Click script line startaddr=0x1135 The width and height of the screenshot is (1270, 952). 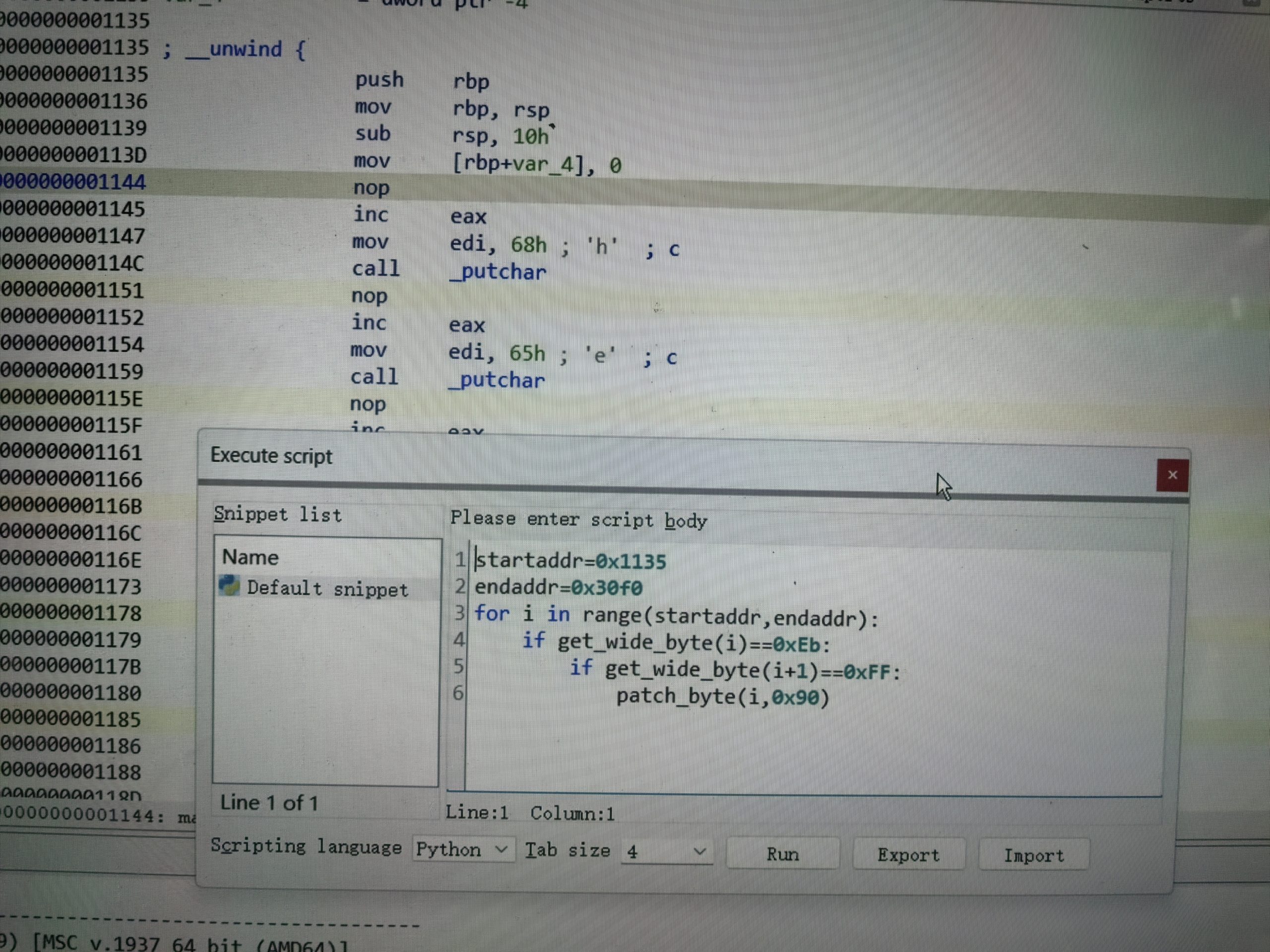571,561
